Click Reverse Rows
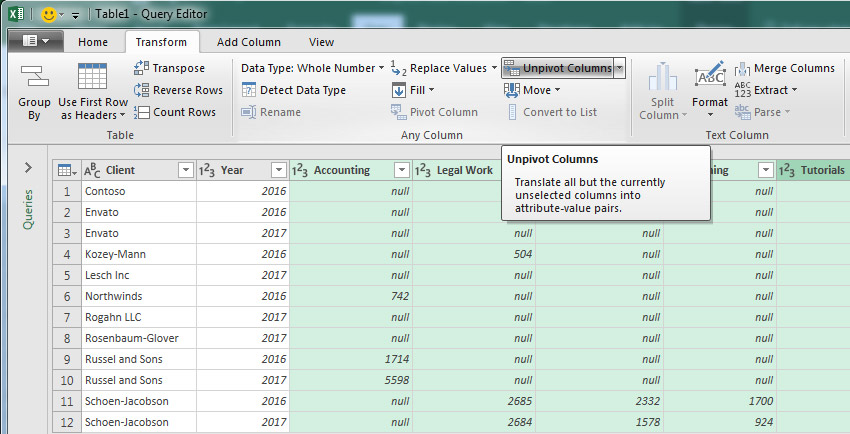Viewport: 850px width, 434px height. tap(178, 90)
